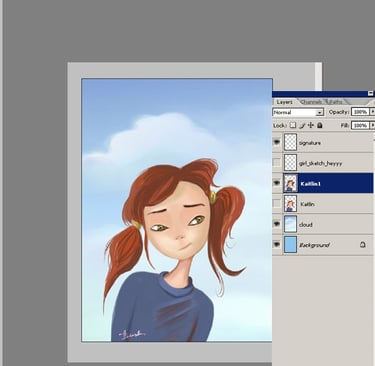The height and width of the screenshot is (366, 375).
Task: Select the girl_sketch_heyyy layer thumbnail
Action: pos(290,163)
